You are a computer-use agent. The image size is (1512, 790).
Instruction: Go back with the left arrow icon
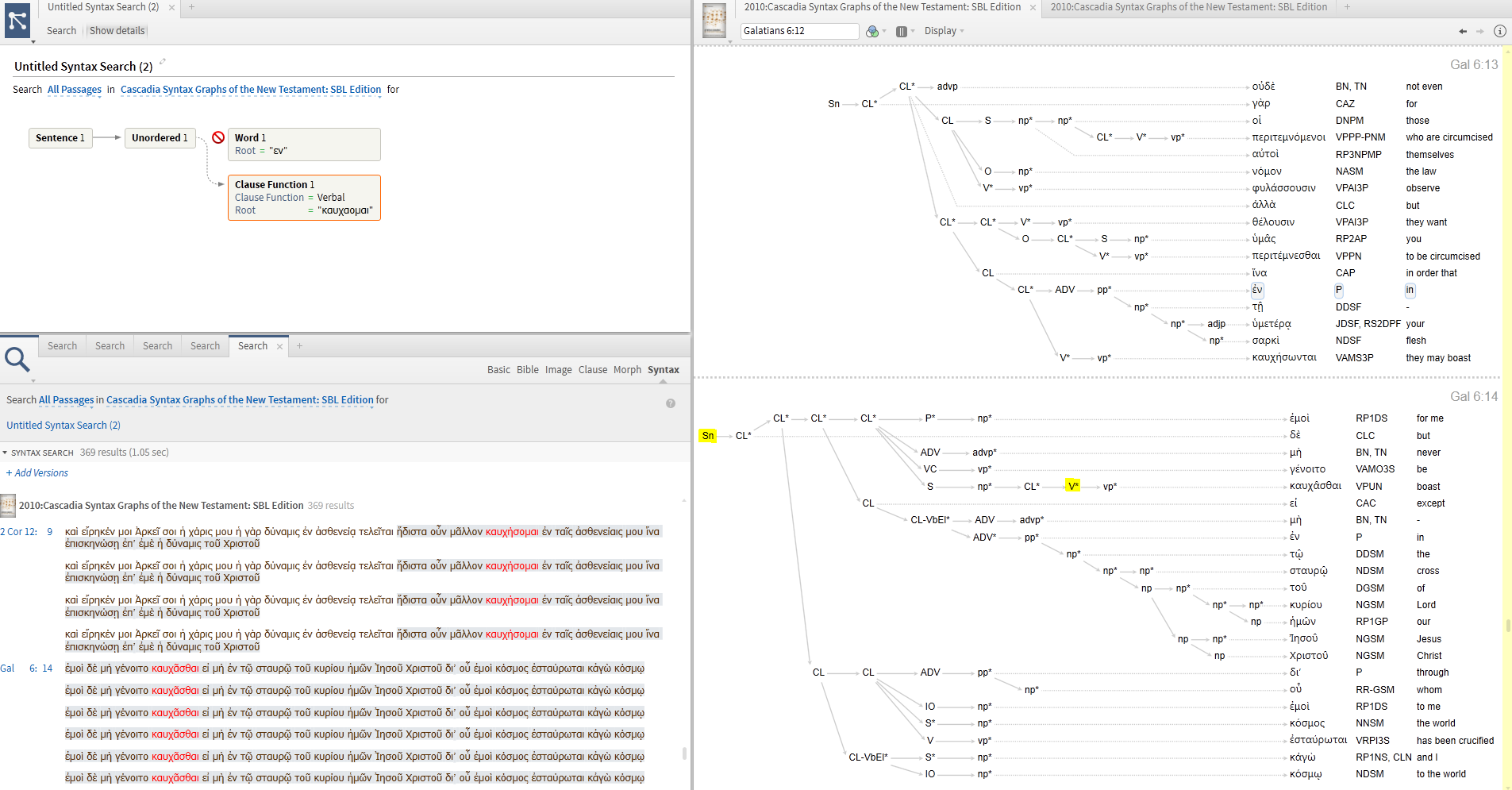(x=1463, y=31)
